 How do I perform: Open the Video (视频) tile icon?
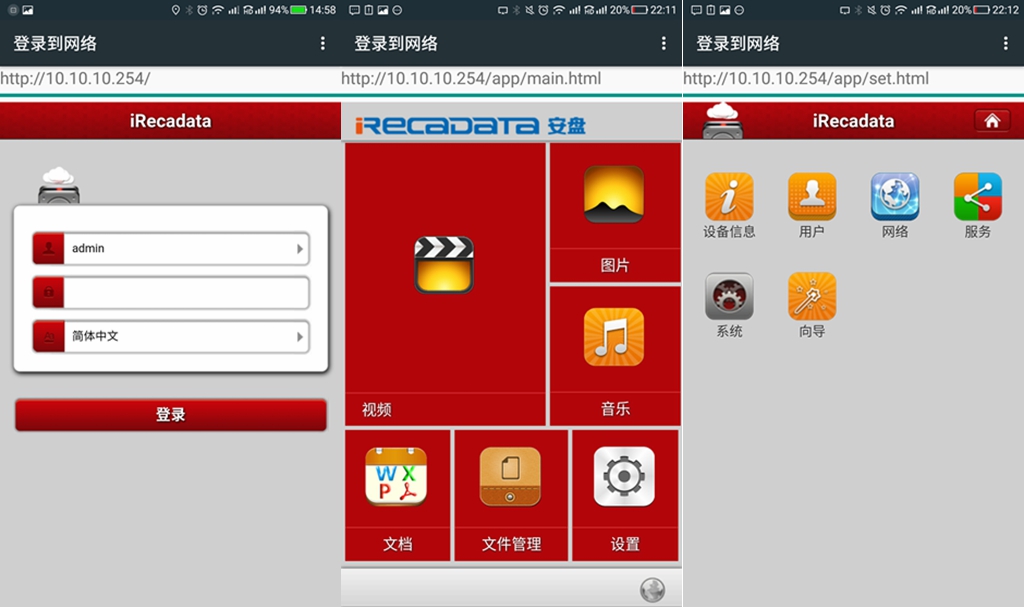(444, 265)
